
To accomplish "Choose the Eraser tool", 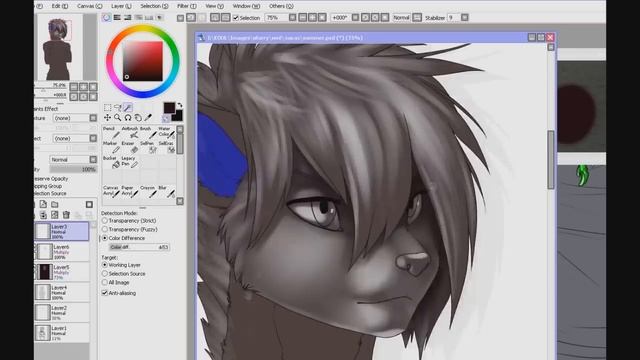I will (x=130, y=147).
